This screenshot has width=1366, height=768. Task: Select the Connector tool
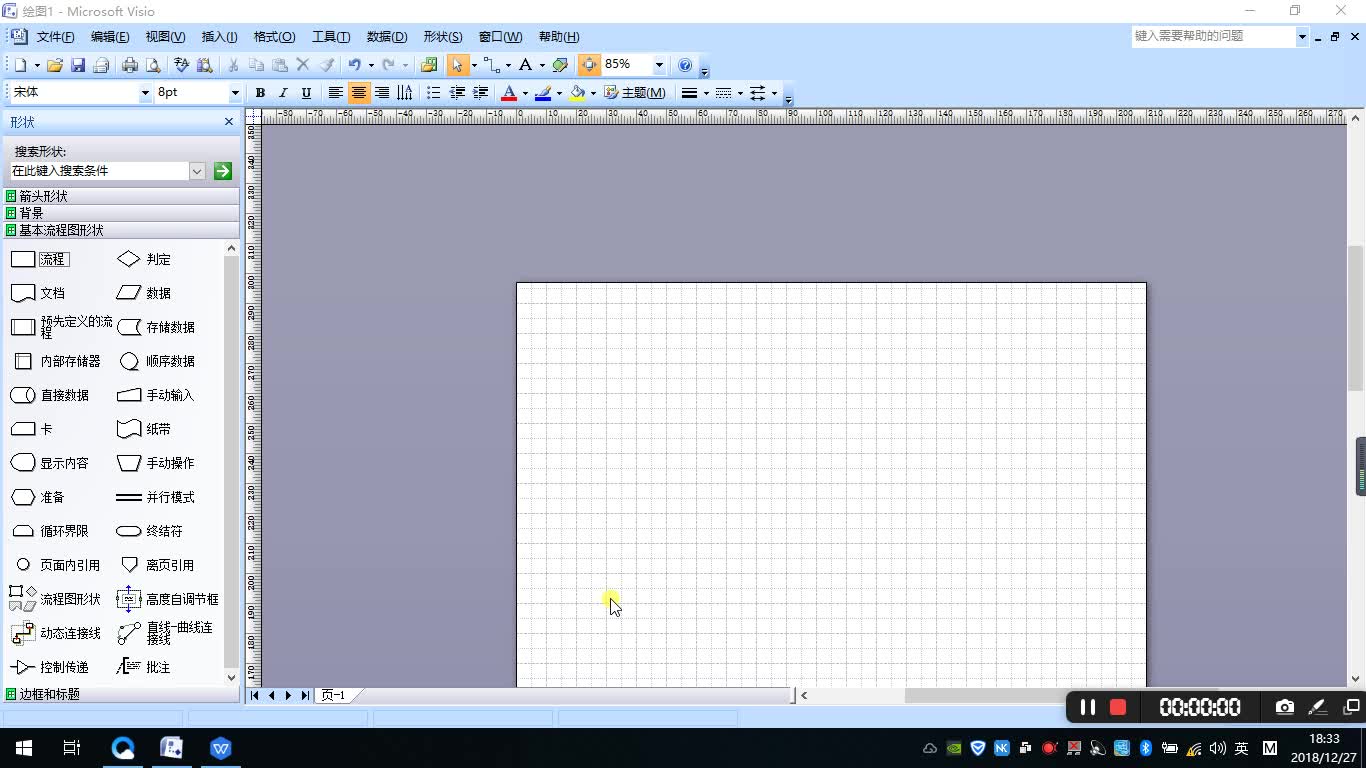click(x=493, y=64)
